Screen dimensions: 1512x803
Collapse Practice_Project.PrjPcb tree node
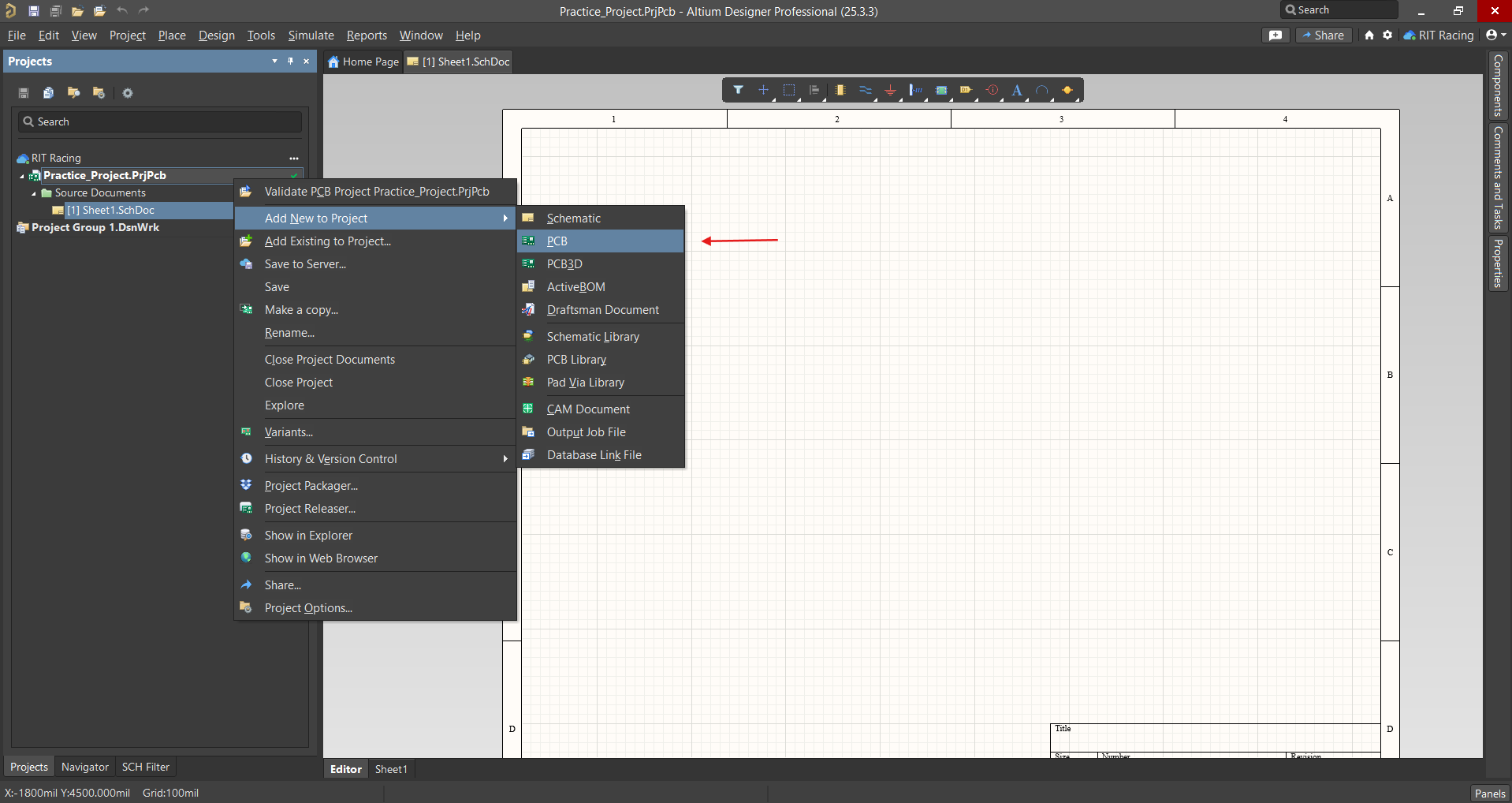[x=22, y=176]
